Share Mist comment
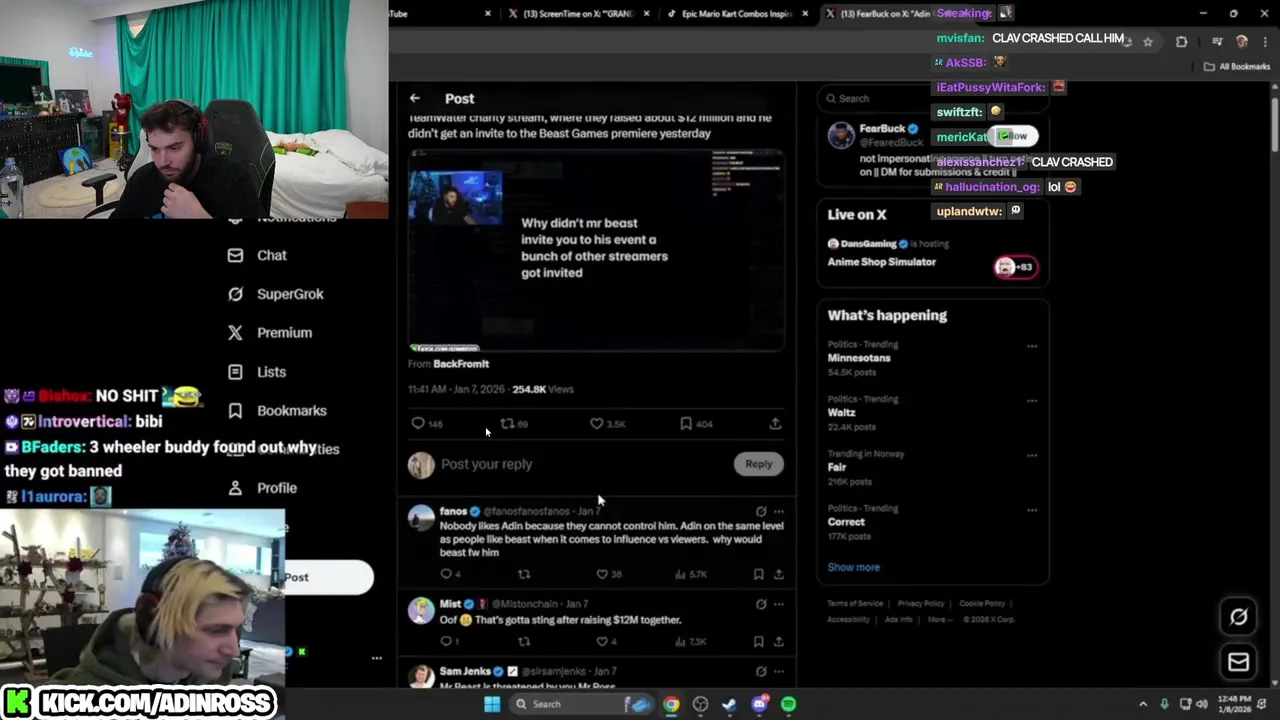This screenshot has width=1280, height=720. click(x=779, y=641)
